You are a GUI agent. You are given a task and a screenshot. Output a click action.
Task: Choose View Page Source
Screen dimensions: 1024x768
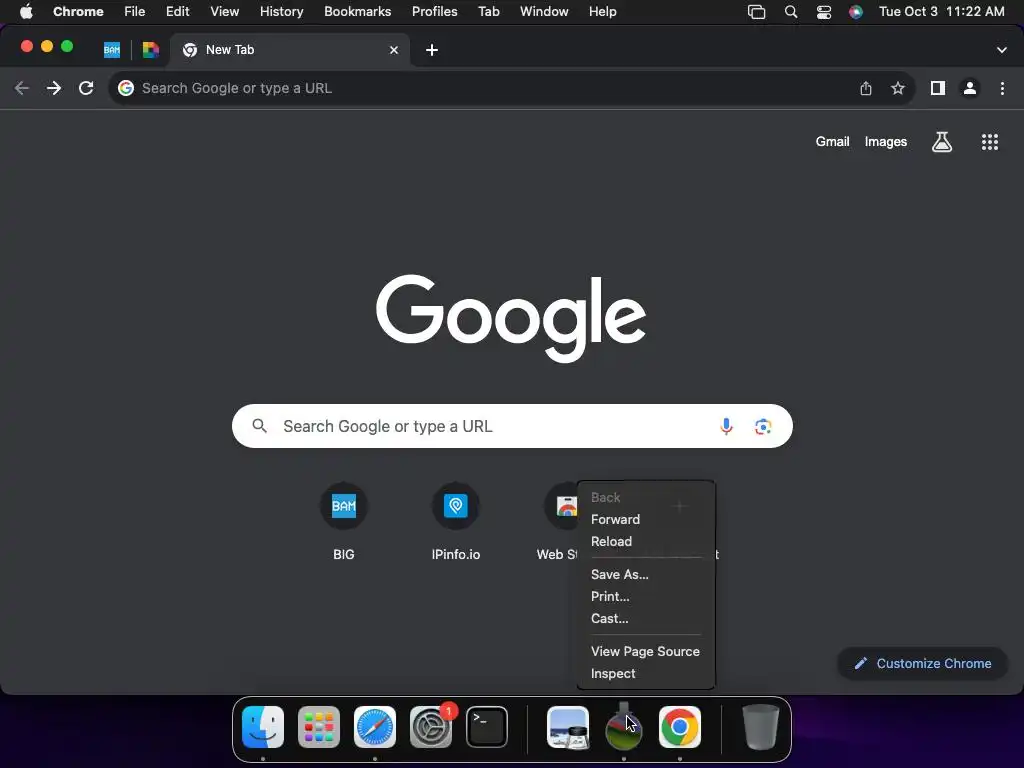click(646, 652)
